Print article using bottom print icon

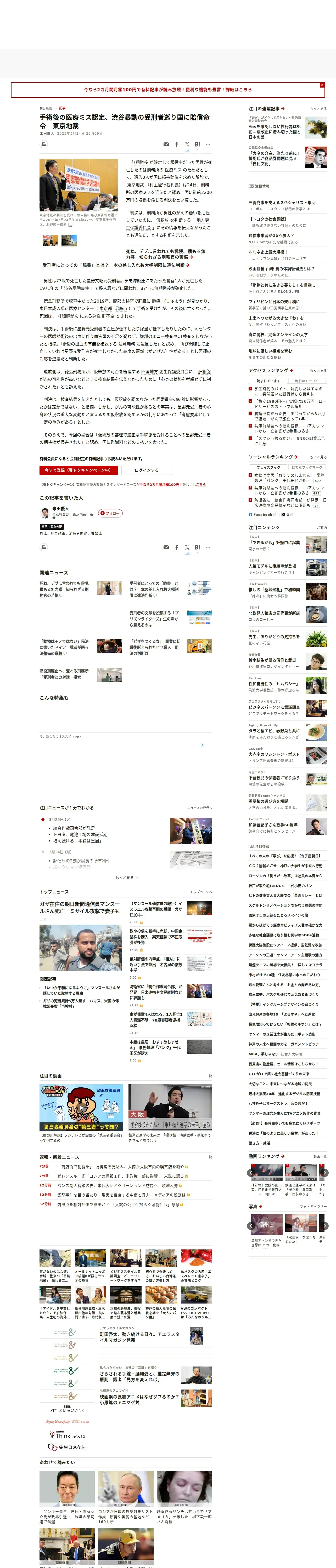pyautogui.click(x=44, y=547)
